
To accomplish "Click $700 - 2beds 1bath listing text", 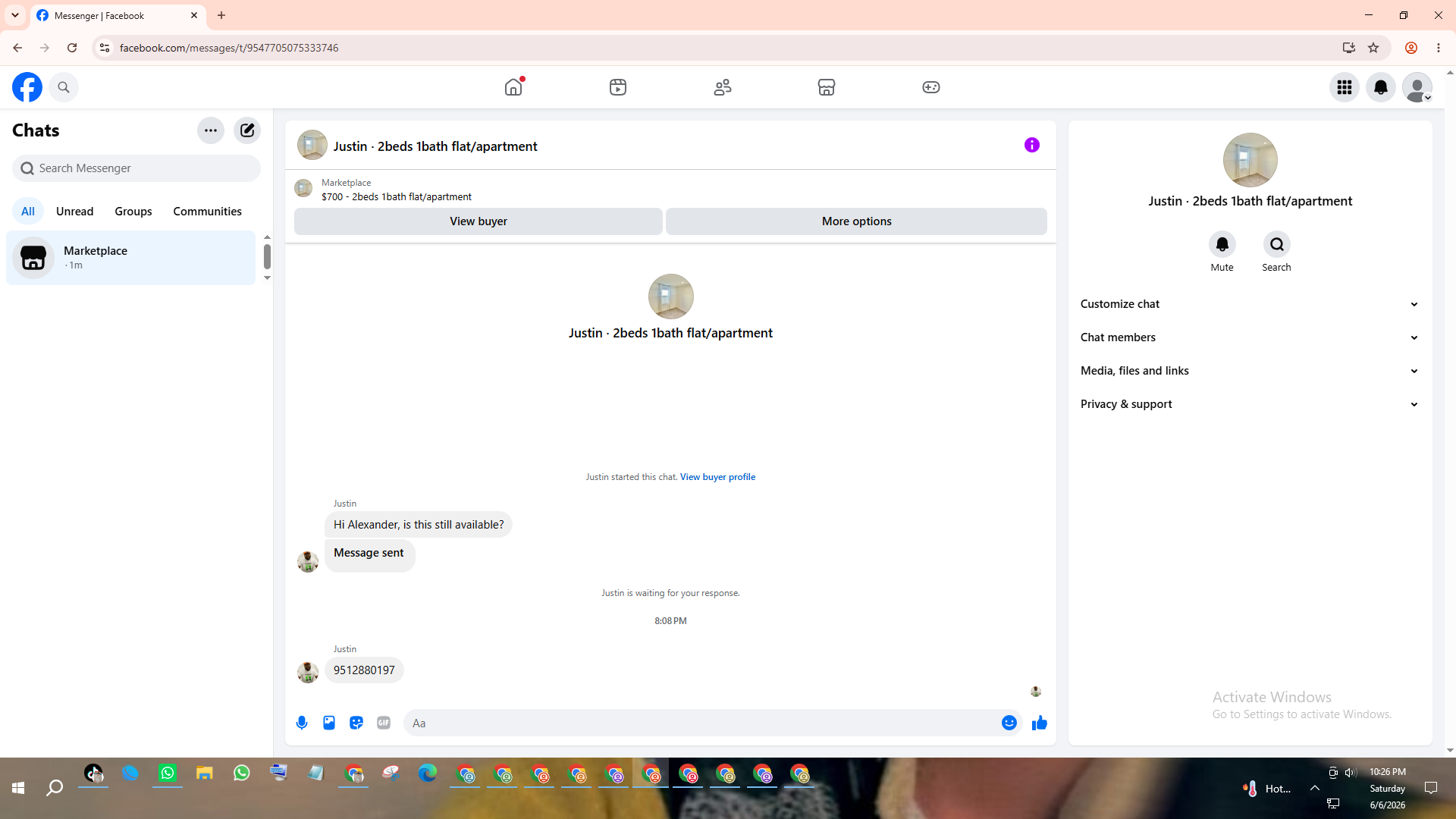I will pyautogui.click(x=397, y=196).
